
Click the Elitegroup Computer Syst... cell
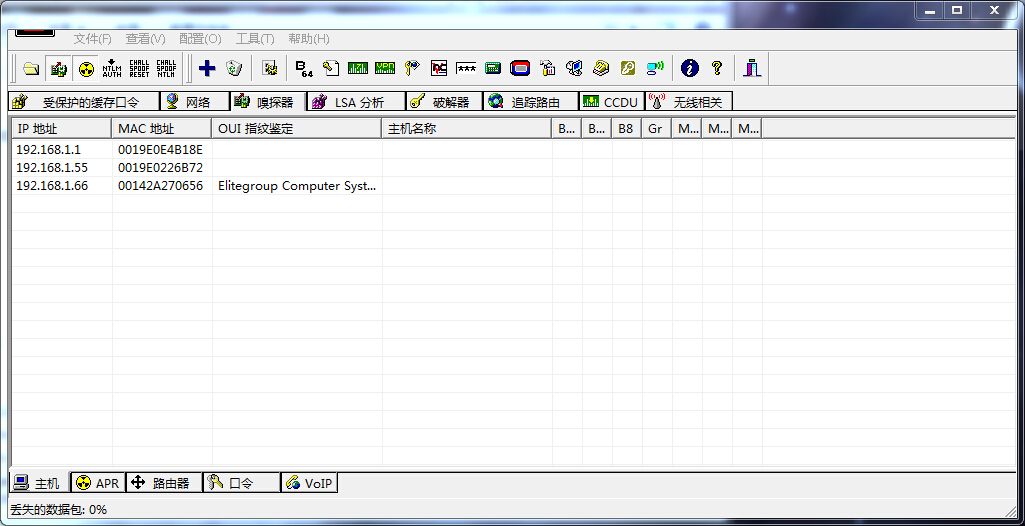297,186
